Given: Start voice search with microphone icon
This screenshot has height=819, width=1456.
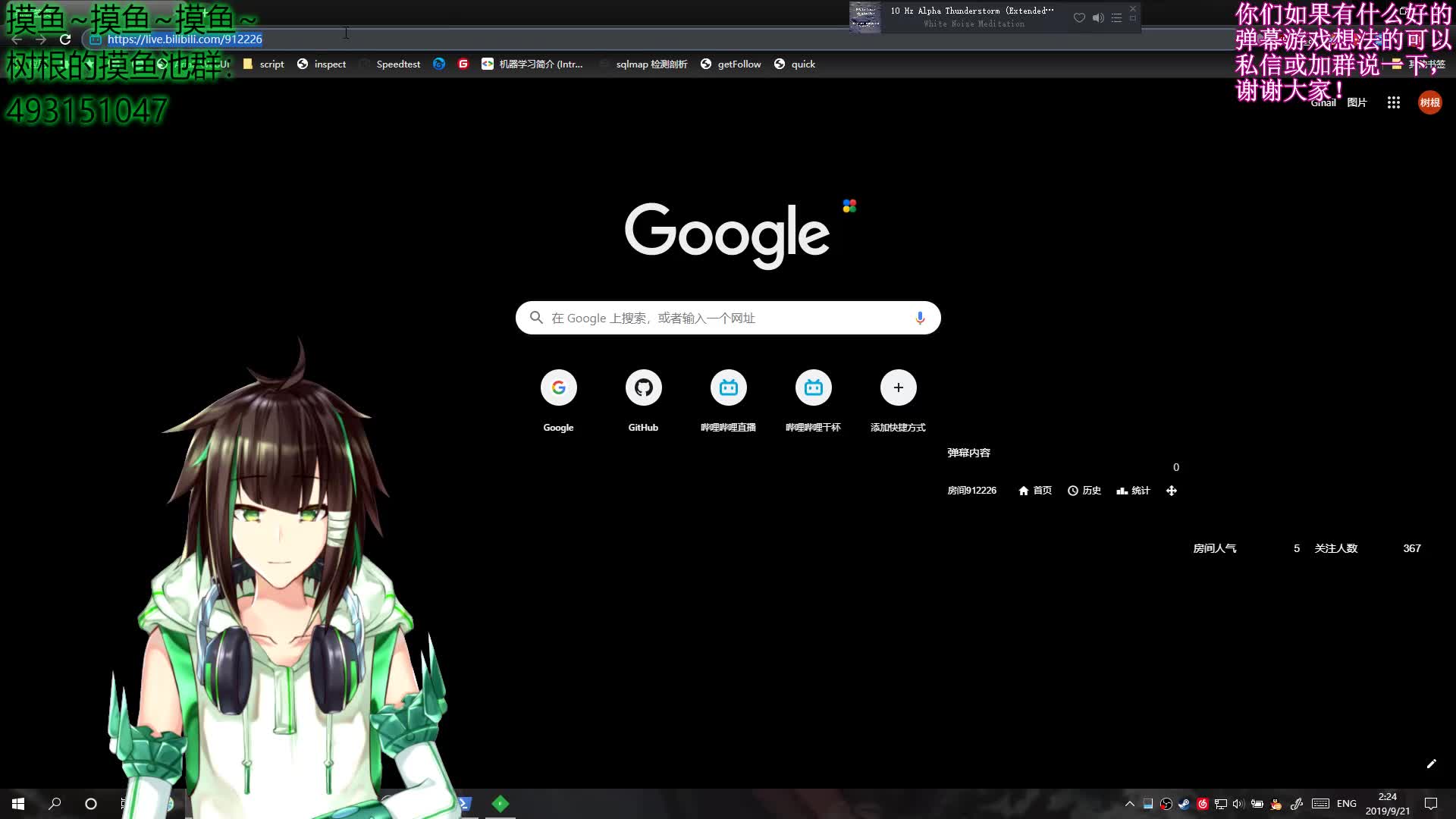Looking at the screenshot, I should [920, 318].
